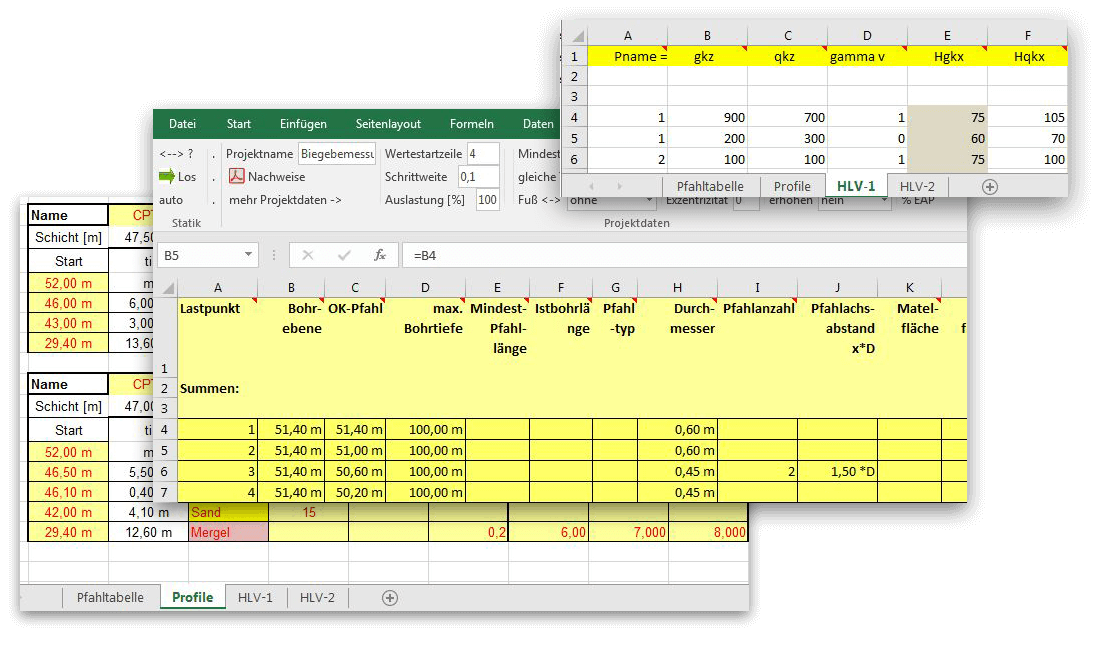Click cell with value 900 in HLV-1
Screen dimensions: 1095x648
707,117
